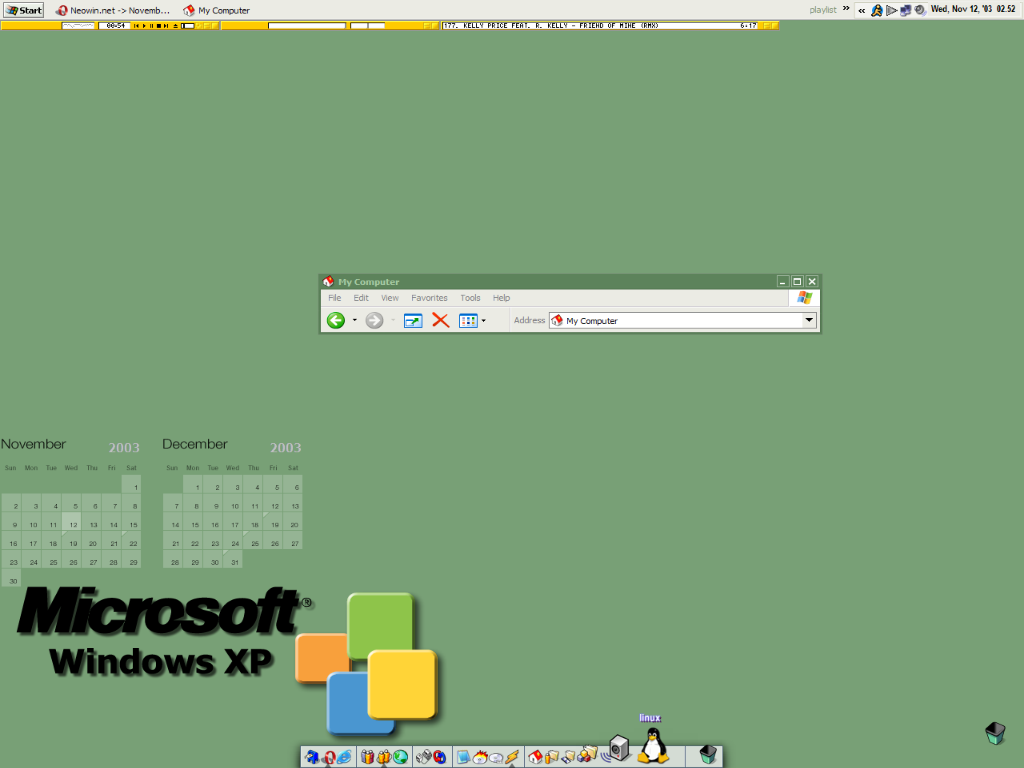Click the grey Forward arrow
Viewport: 1024px width, 768px height.
coord(374,321)
